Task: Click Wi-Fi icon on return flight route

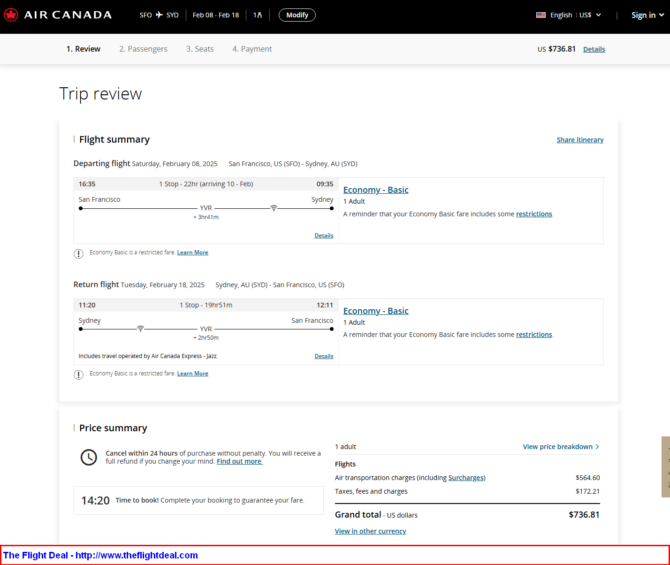Action: click(x=140, y=329)
